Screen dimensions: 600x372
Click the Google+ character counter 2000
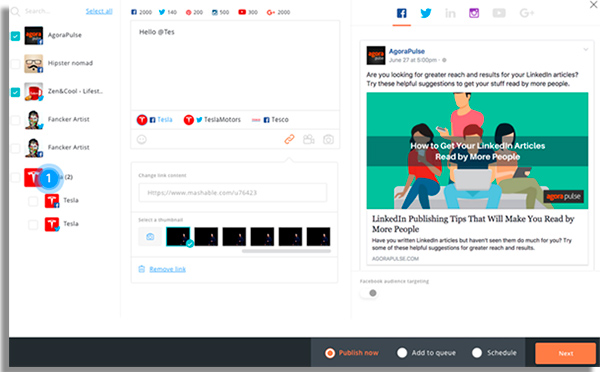279,12
